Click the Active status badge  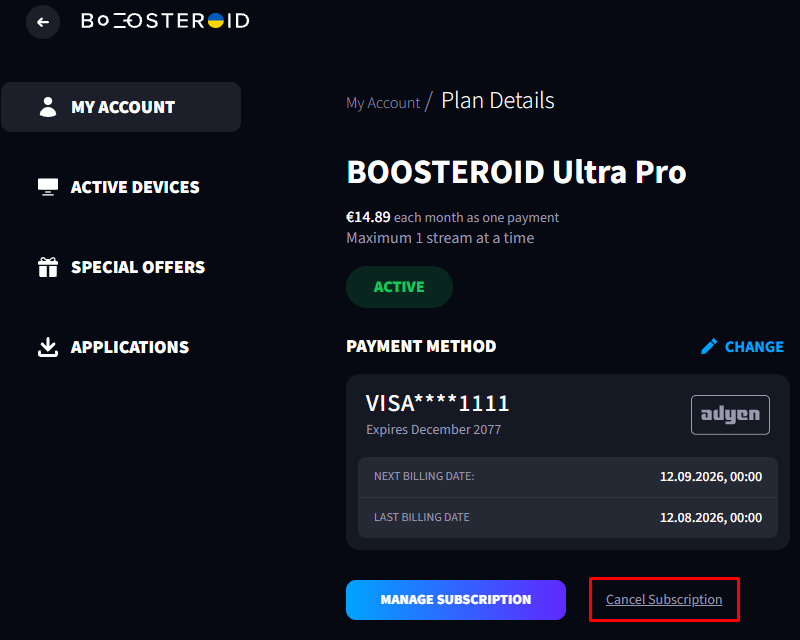click(399, 287)
